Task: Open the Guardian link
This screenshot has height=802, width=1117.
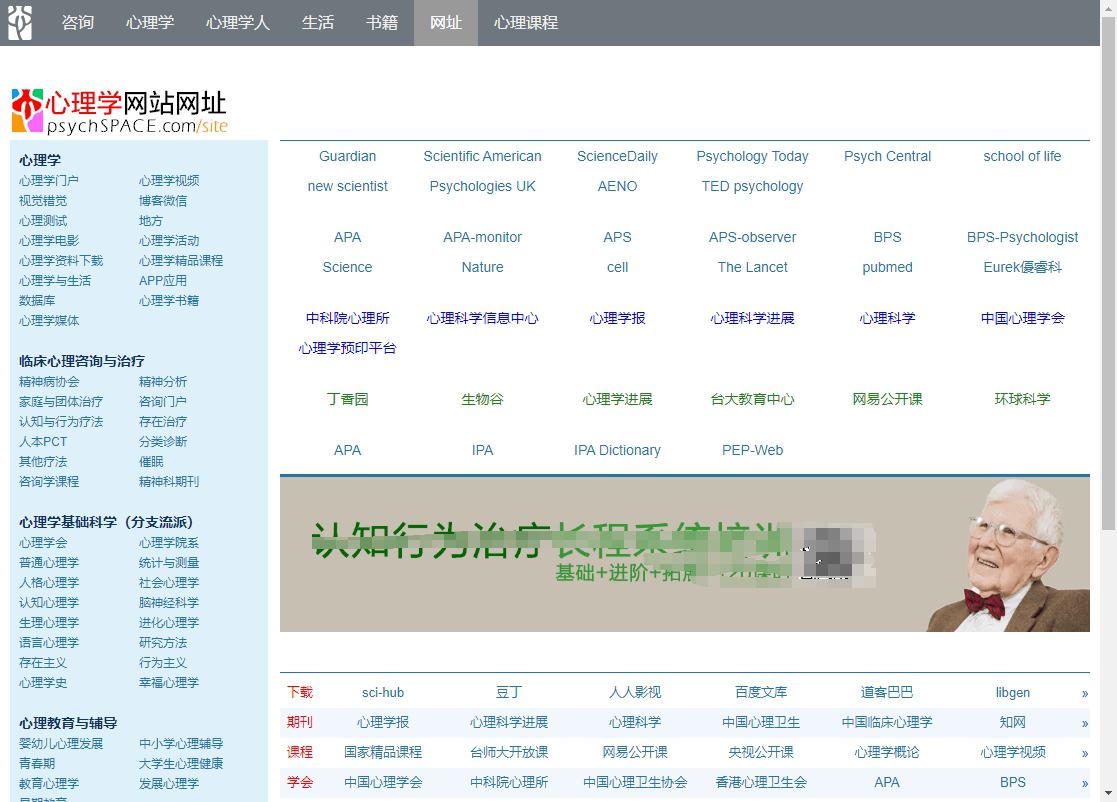Action: coord(348,156)
